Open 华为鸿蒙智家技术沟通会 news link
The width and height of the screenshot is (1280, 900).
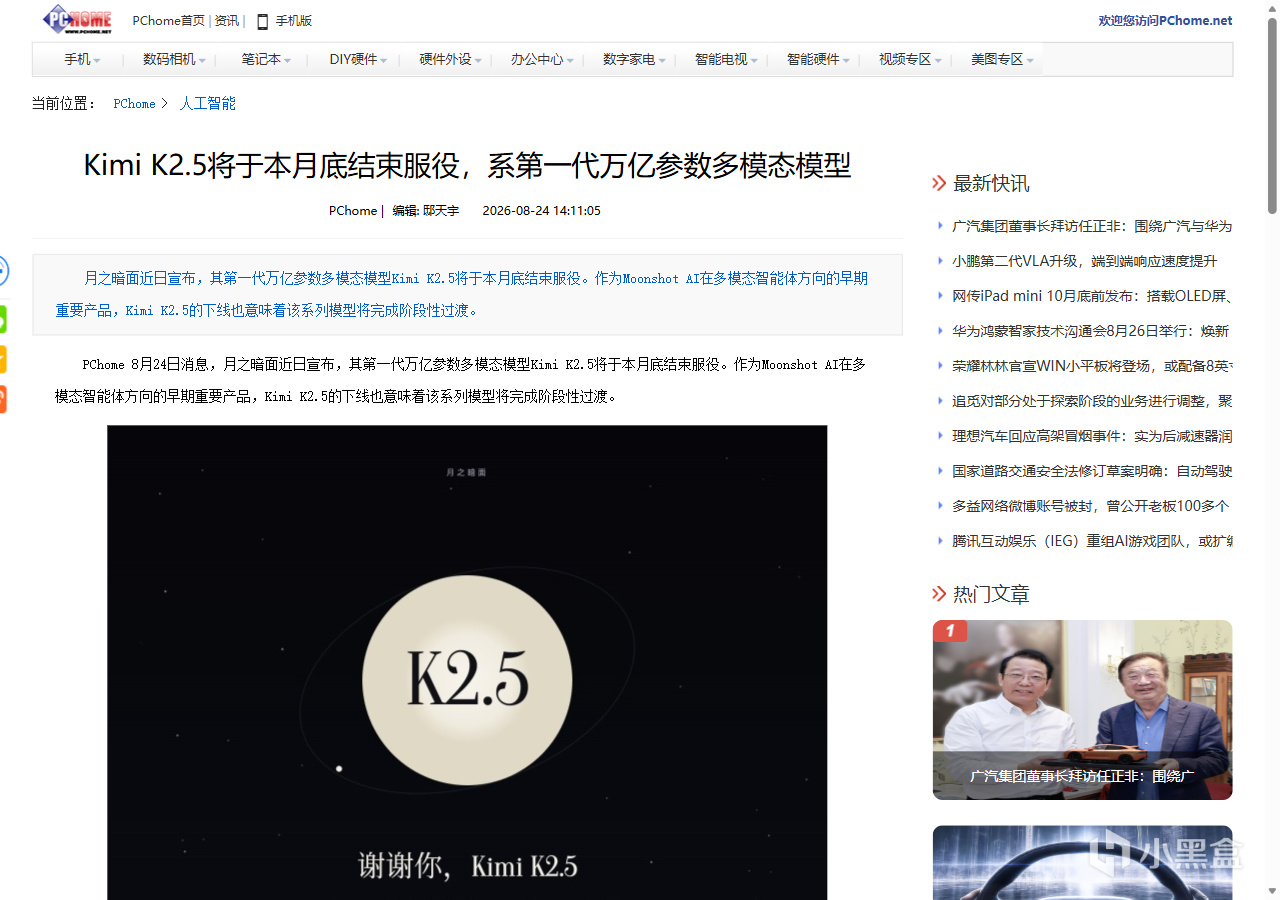1090,332
